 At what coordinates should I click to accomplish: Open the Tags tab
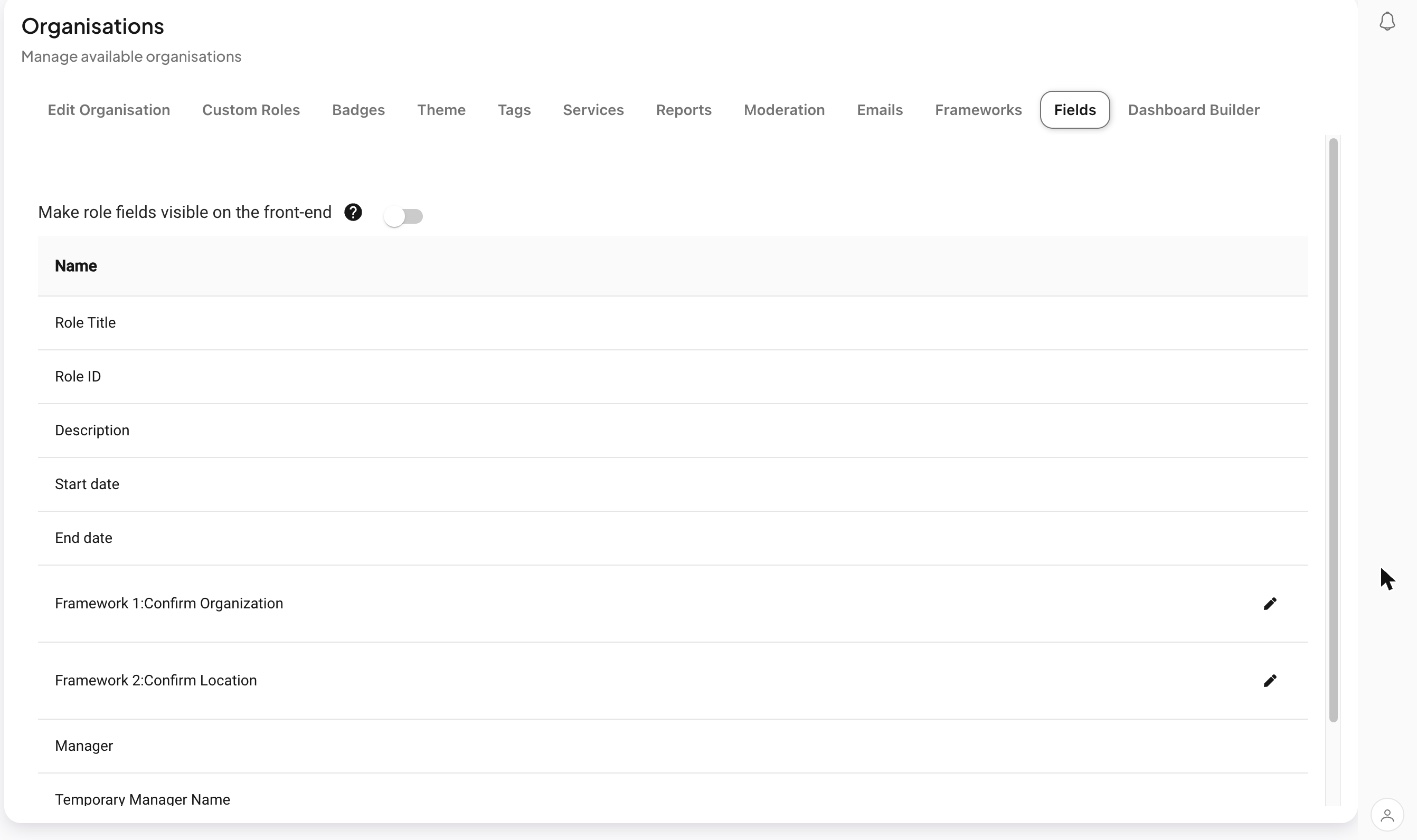514,110
